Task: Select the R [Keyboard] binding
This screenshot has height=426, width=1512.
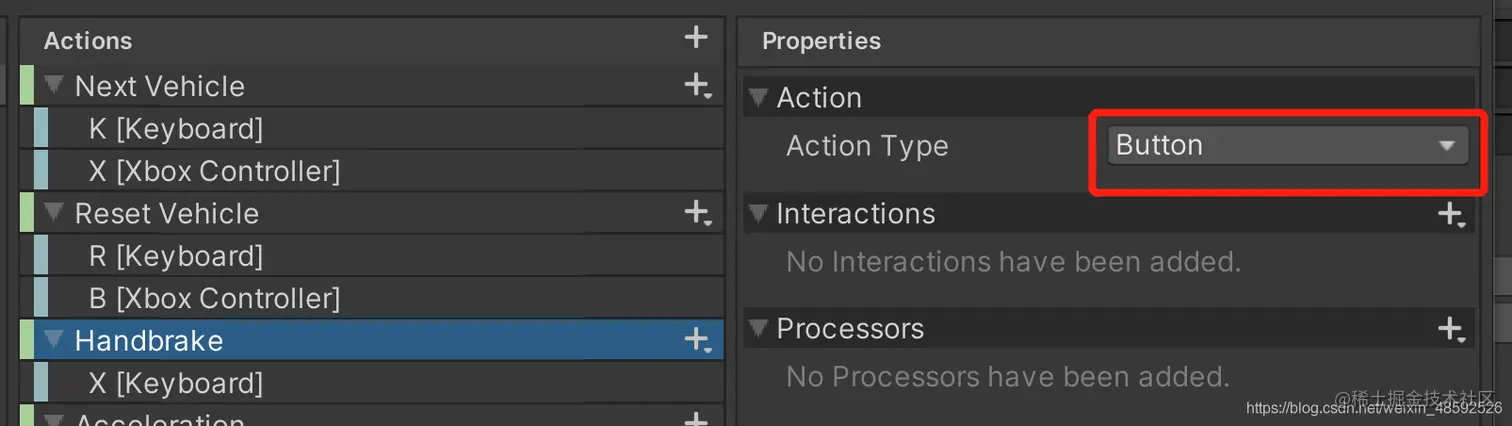Action: point(176,256)
